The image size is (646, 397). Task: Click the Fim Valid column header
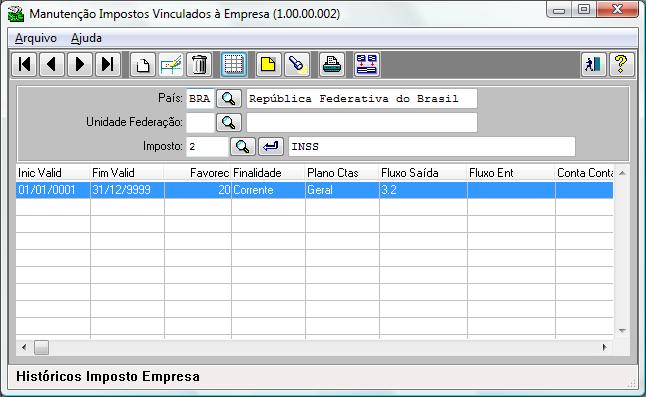127,173
